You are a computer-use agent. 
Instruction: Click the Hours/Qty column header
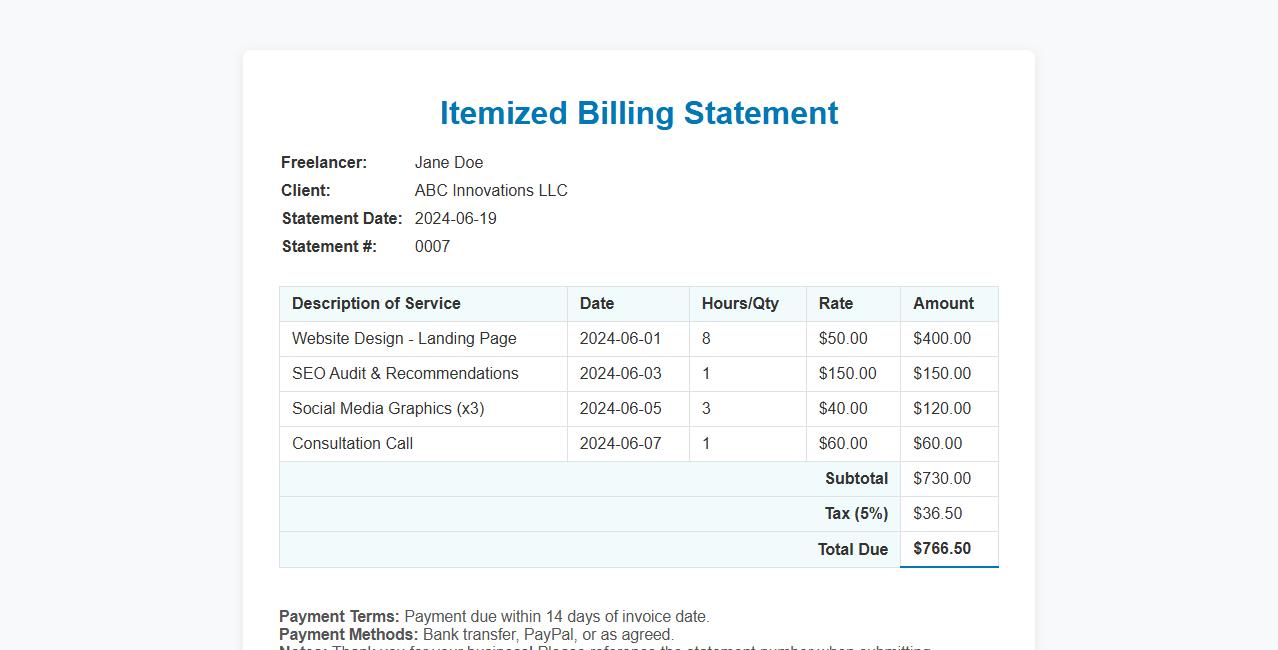point(738,303)
